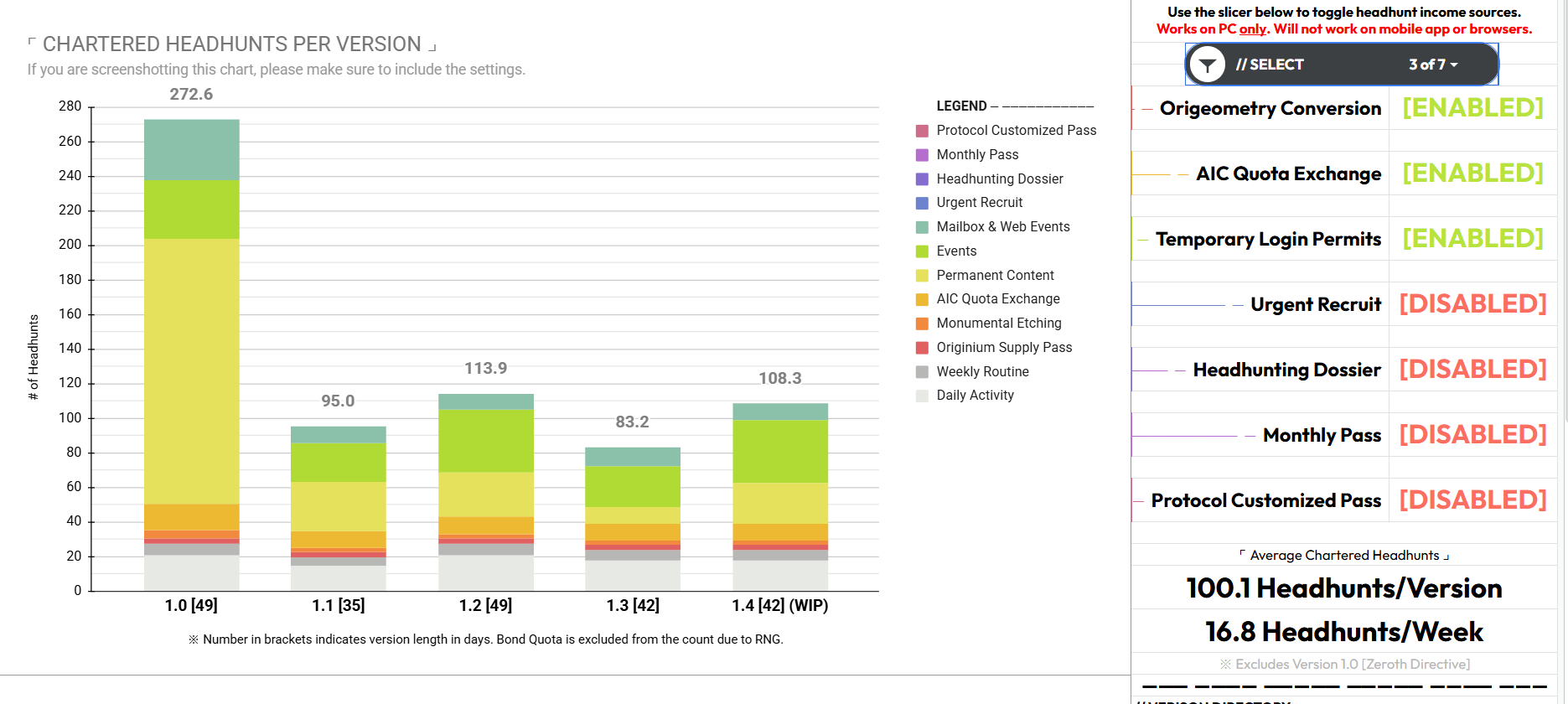The width and height of the screenshot is (1568, 704).
Task: Click the 1.4 [42] (WIP) axis label
Action: pyautogui.click(x=780, y=605)
